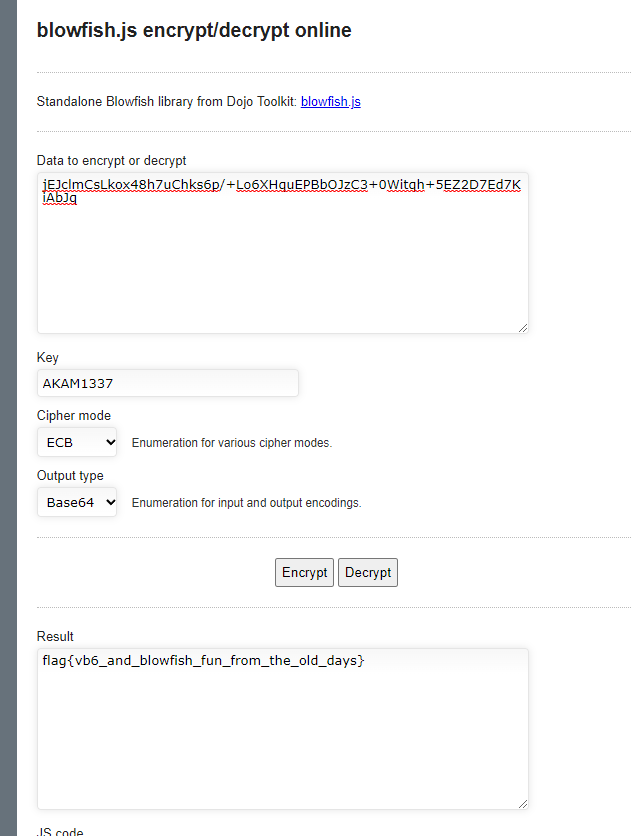
Task: Click the 'Cipher mode' label
Action: (74, 415)
